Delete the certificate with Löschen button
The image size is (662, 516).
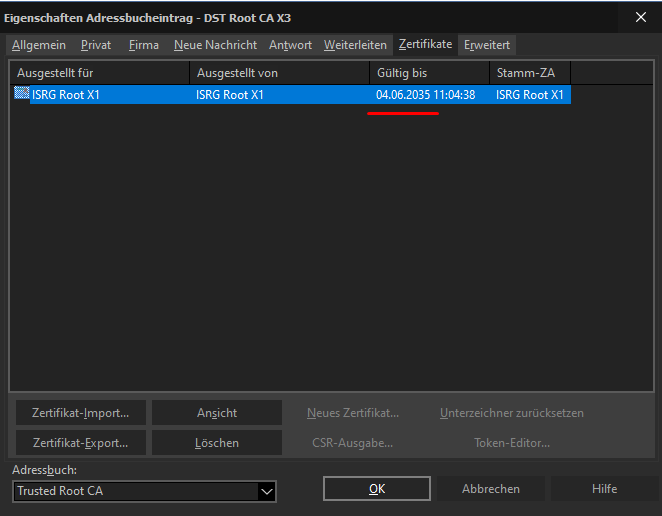[217, 443]
